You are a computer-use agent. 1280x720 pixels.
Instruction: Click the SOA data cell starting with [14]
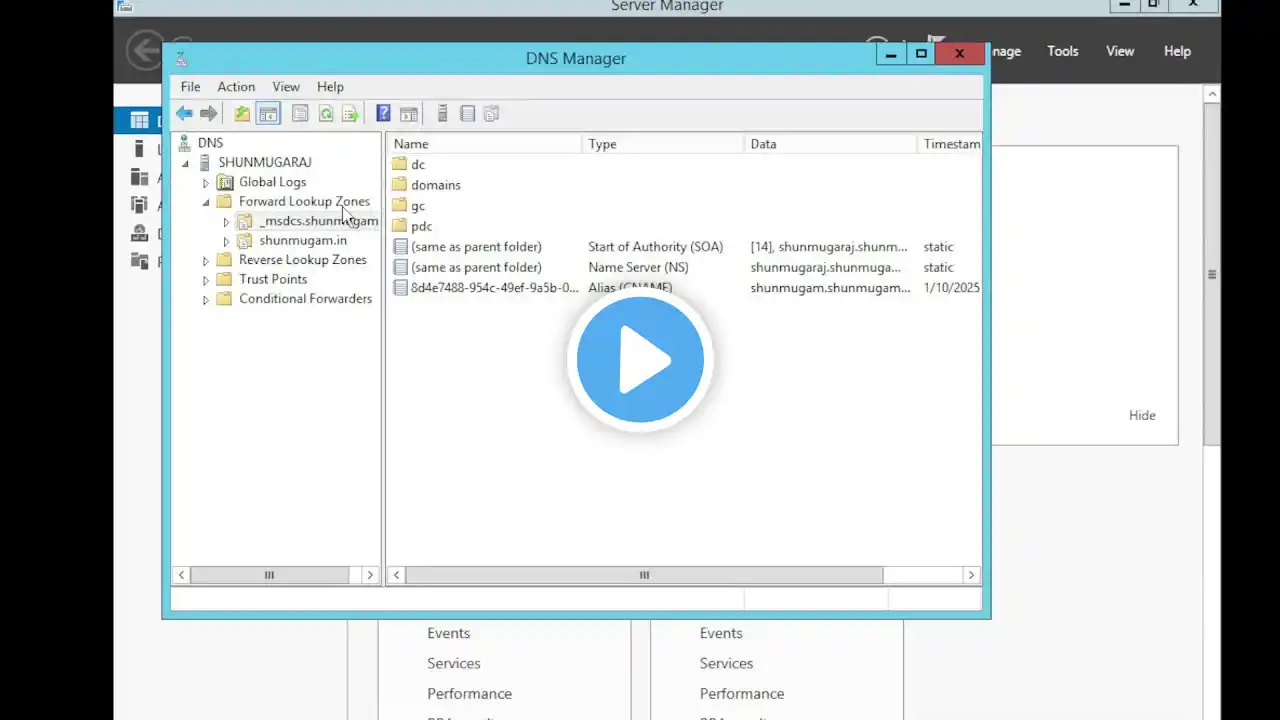pyautogui.click(x=829, y=247)
